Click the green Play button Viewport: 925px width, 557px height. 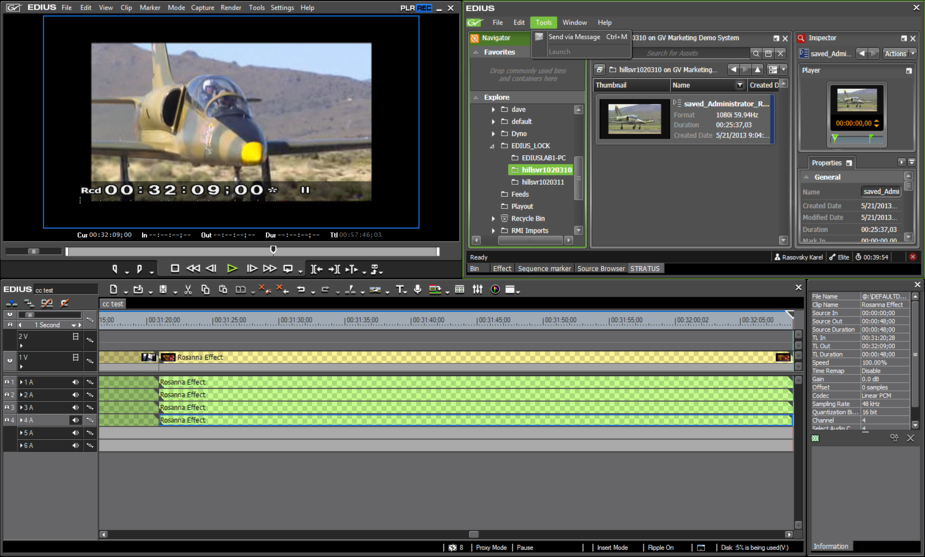click(x=232, y=268)
